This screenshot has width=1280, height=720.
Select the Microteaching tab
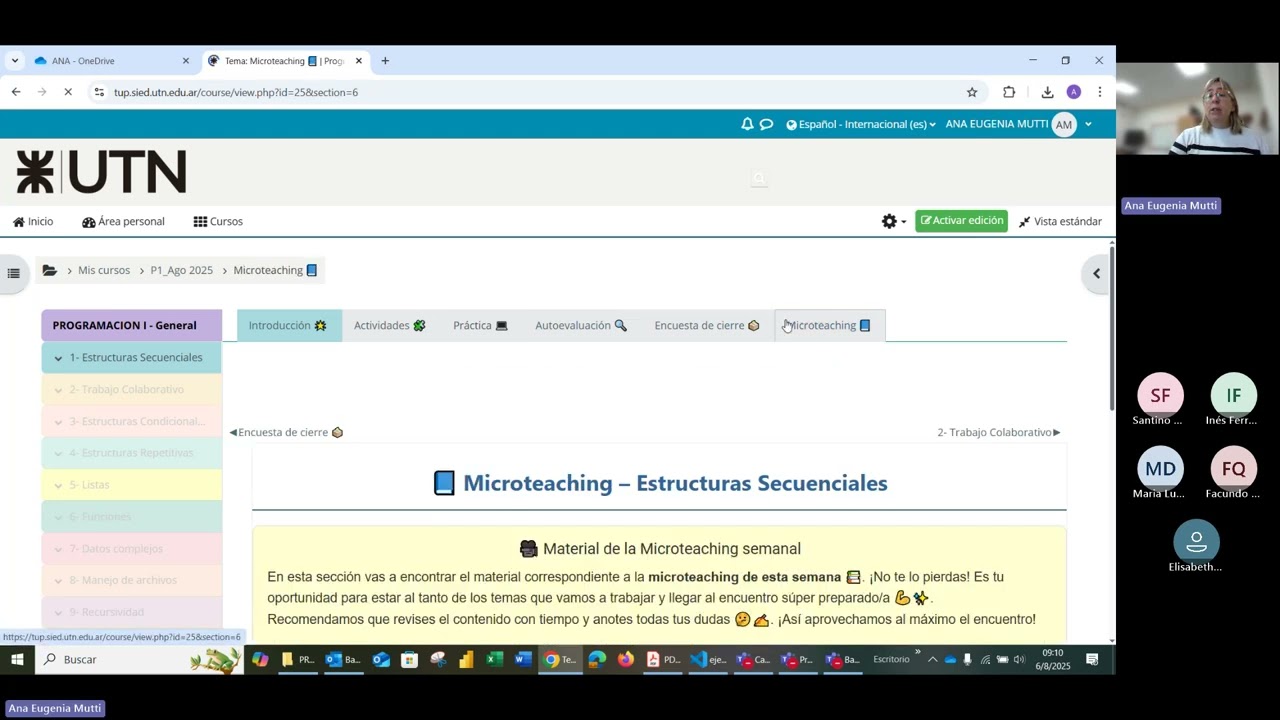(830, 325)
